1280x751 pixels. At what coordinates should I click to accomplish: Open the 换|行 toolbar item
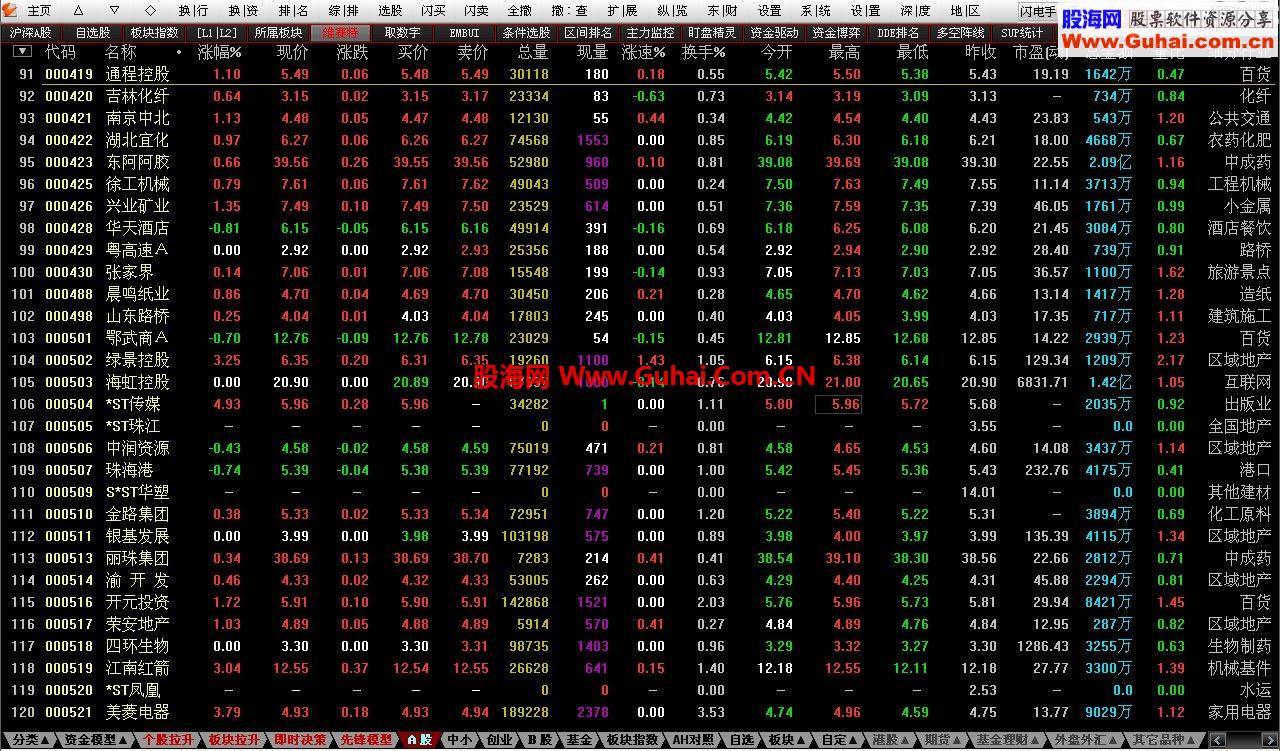click(x=194, y=10)
